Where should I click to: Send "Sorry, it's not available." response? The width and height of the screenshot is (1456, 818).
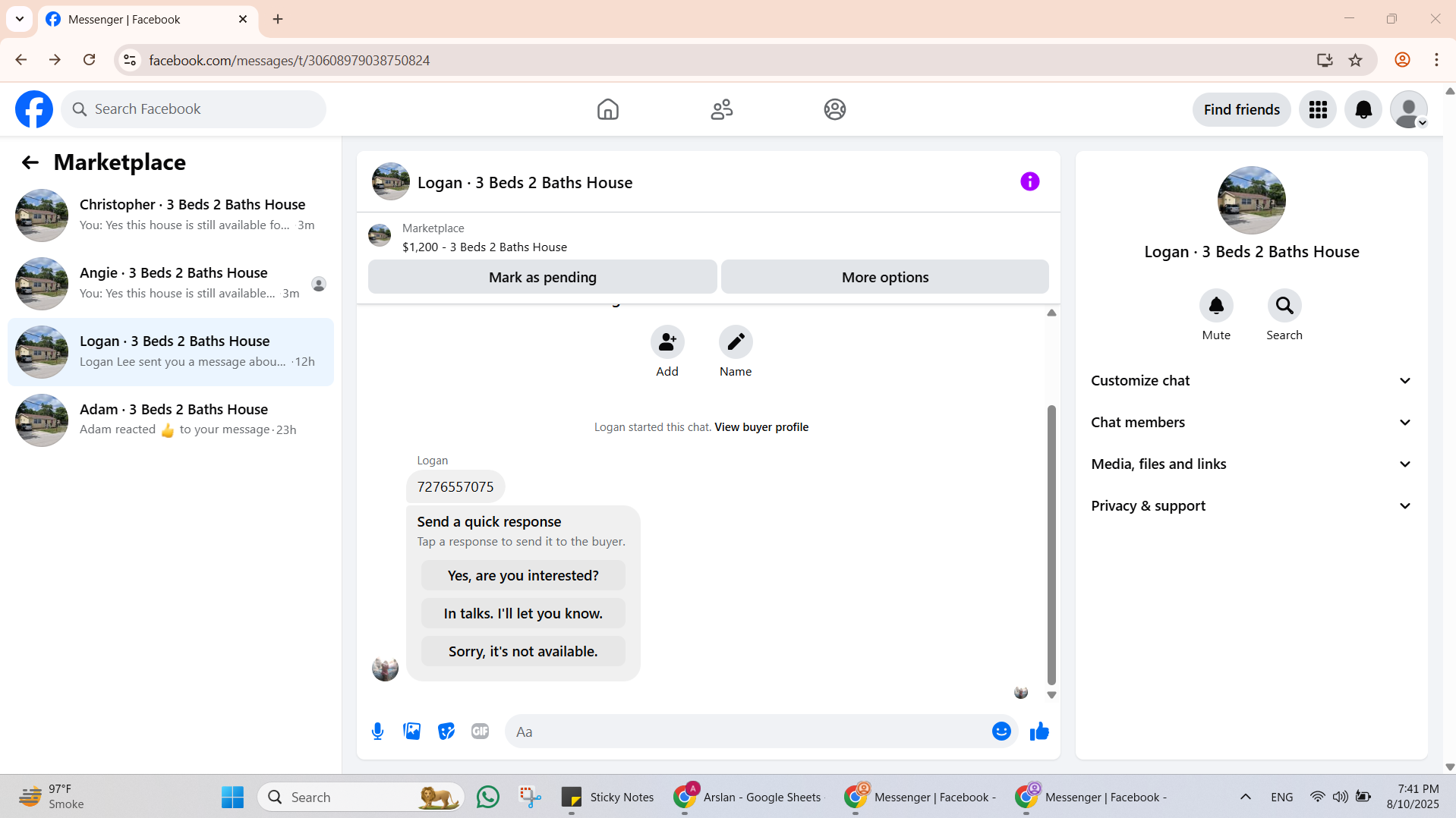point(523,652)
